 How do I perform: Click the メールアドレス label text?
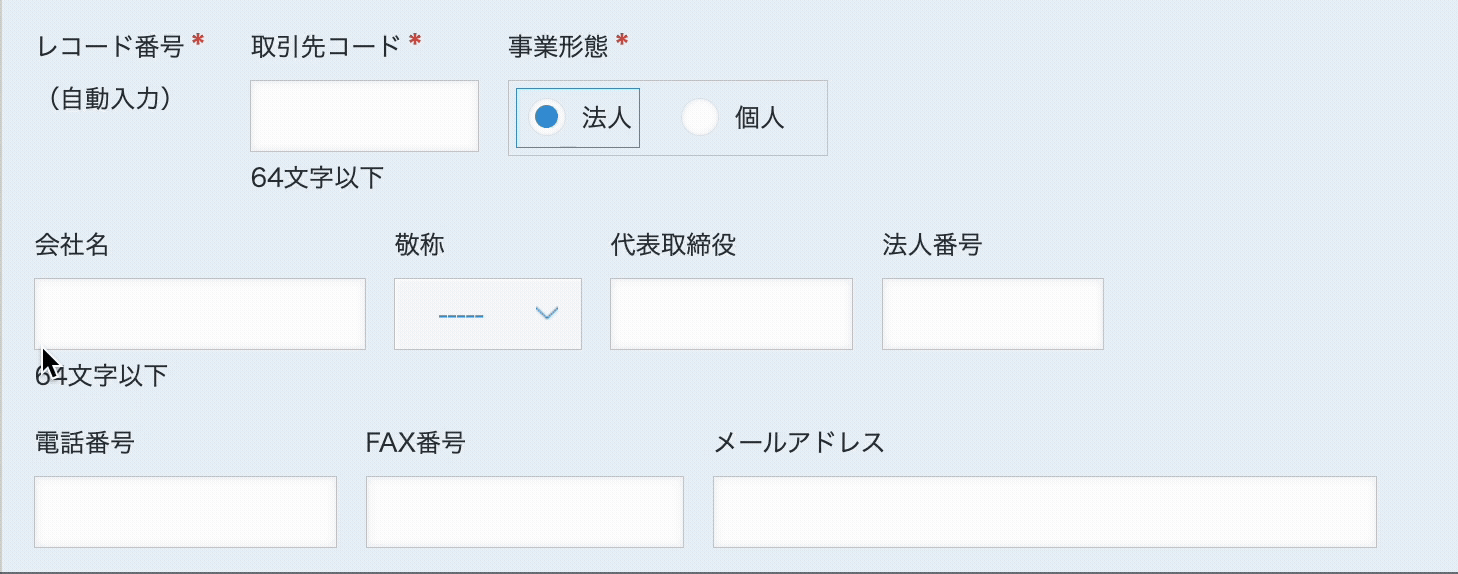coord(799,443)
